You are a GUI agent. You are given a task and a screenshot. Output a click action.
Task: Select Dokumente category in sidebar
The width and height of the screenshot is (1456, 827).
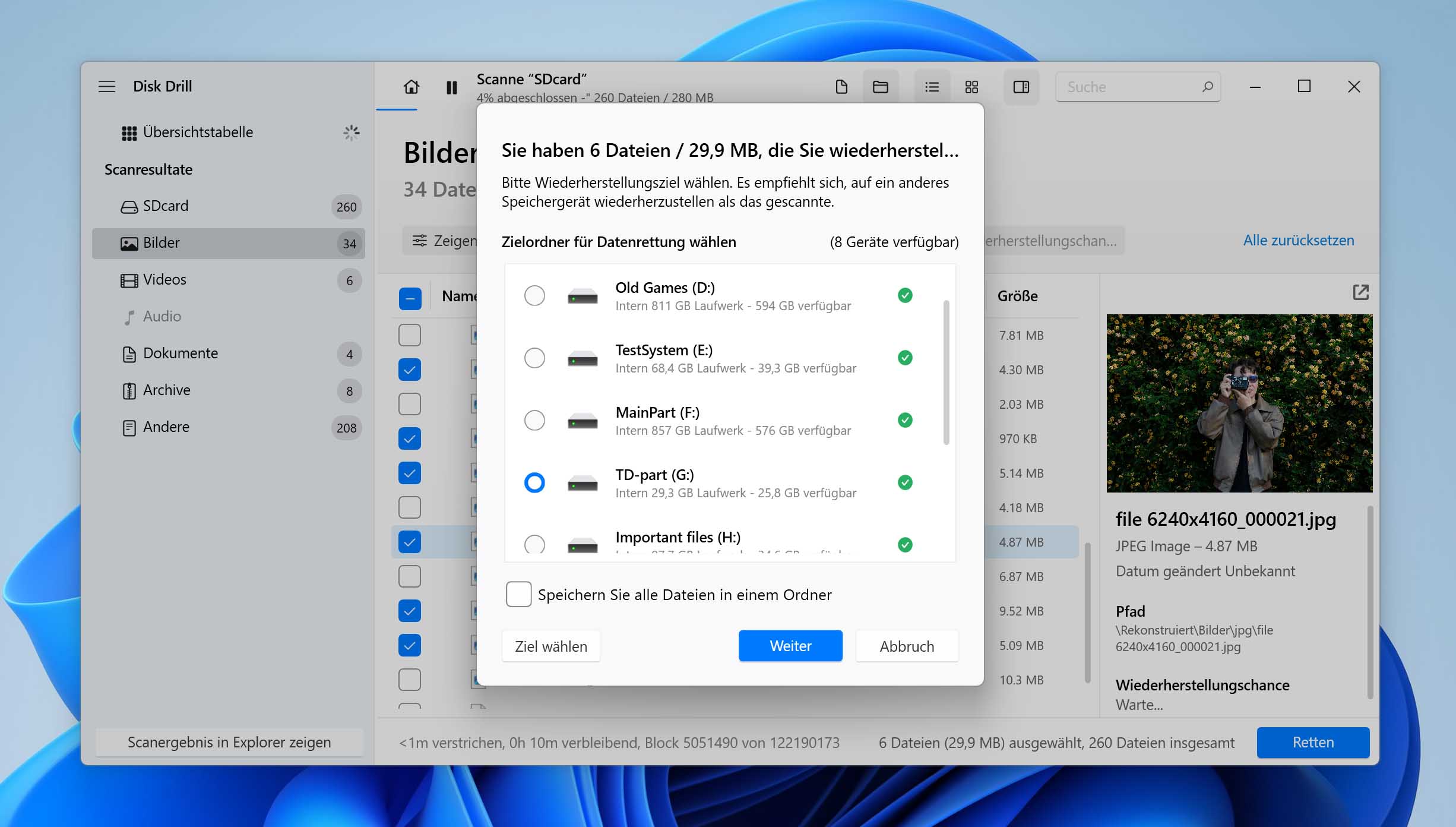pyautogui.click(x=229, y=353)
